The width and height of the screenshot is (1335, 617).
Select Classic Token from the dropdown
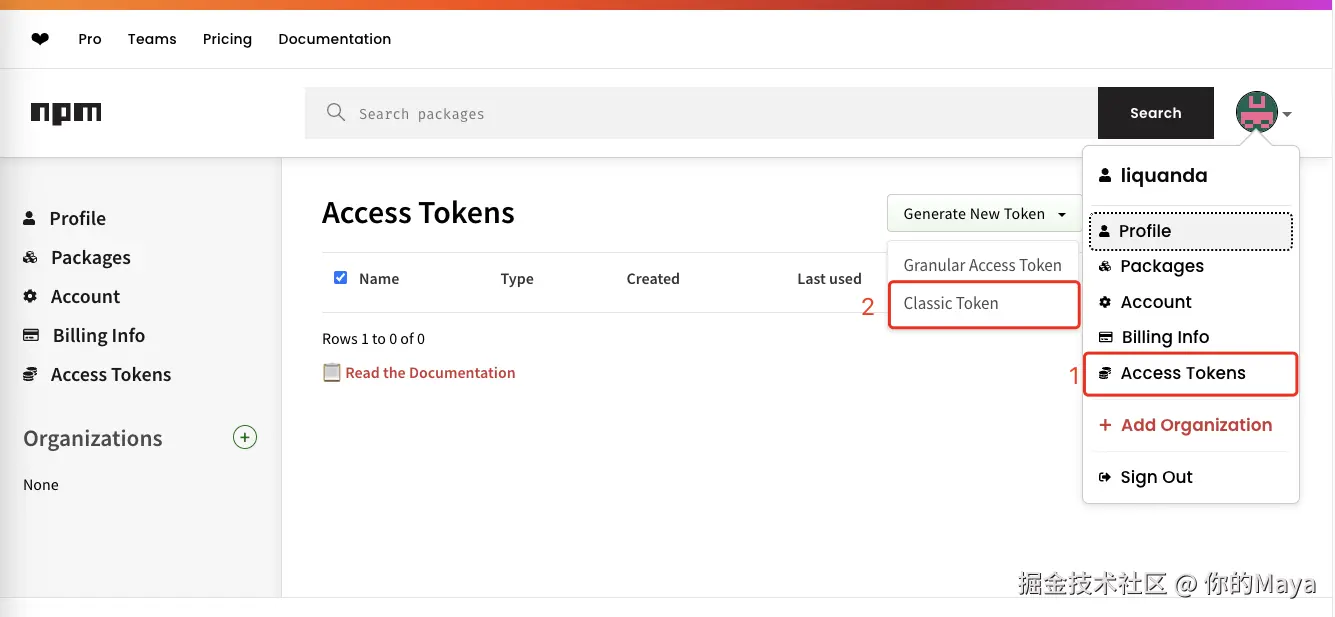click(951, 304)
